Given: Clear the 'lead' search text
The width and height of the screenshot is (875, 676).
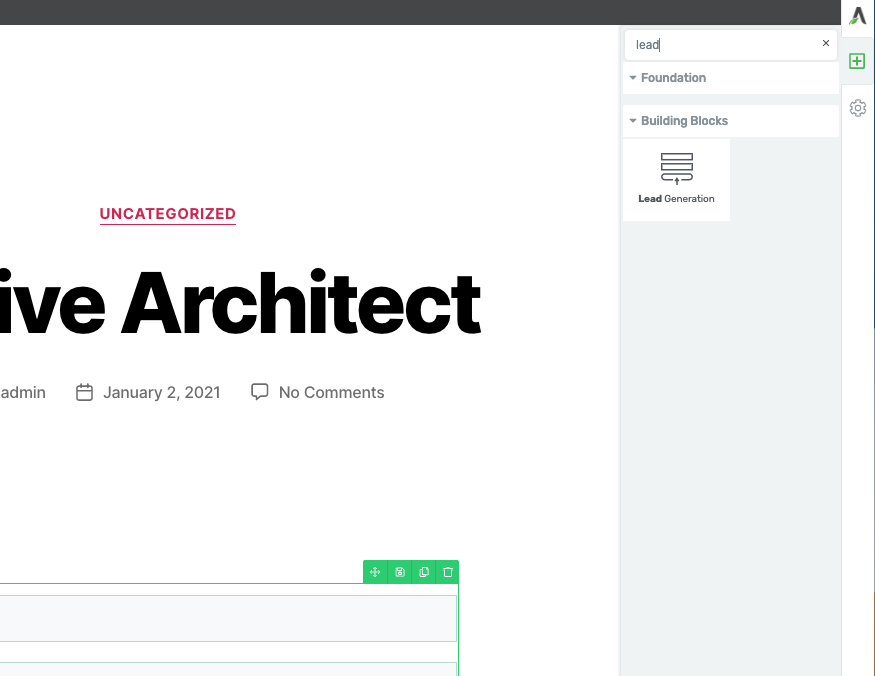Looking at the screenshot, I should coord(826,44).
